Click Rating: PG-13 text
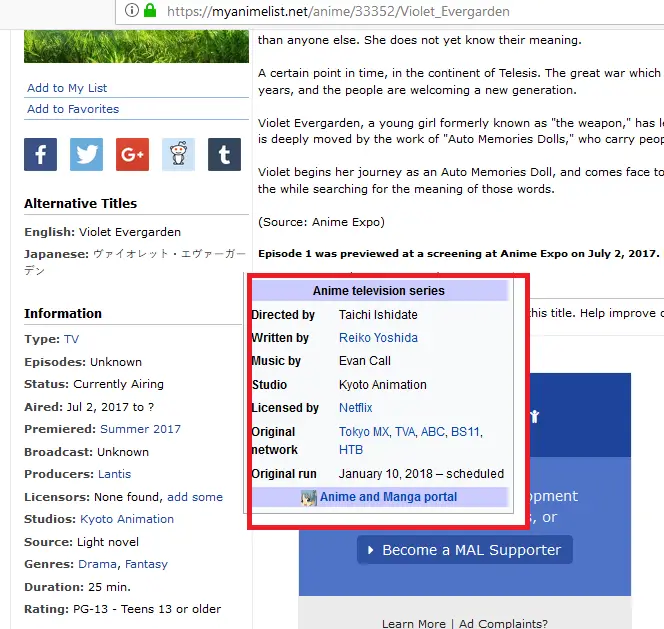The image size is (664, 629). [x=122, y=609]
